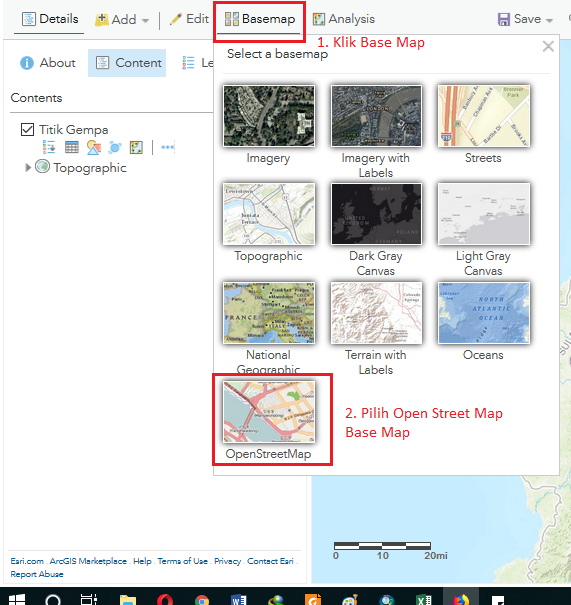Open the Save dropdown menu
Image resolution: width=571 pixels, height=605 pixels.
click(525, 19)
